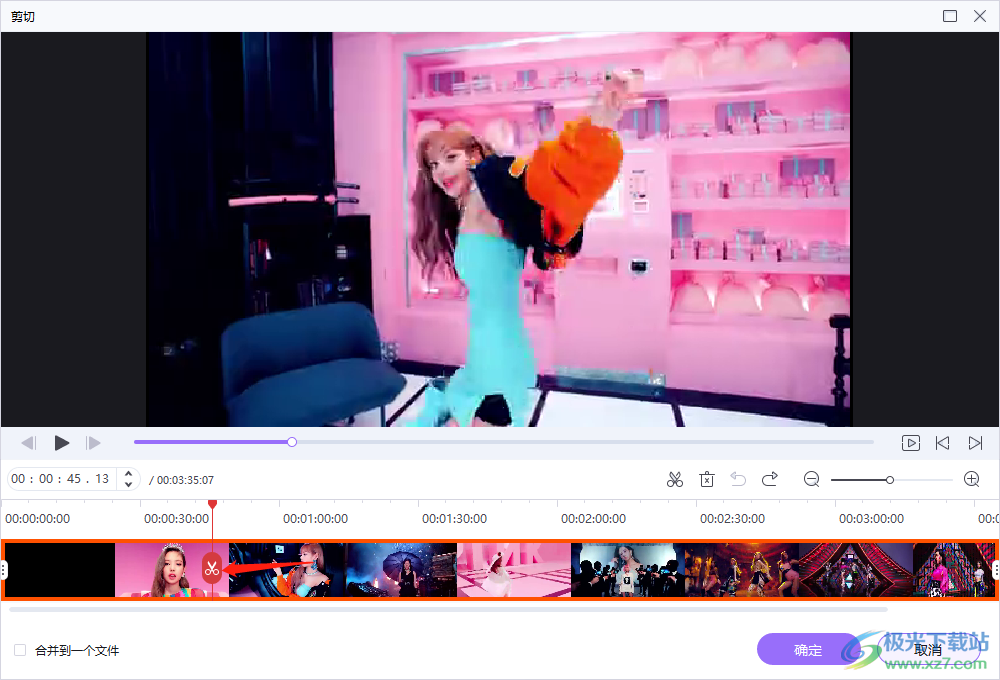Viewport: 1000px width, 680px height.
Task: Select the pink floor dancer thumbnail
Action: [x=514, y=570]
